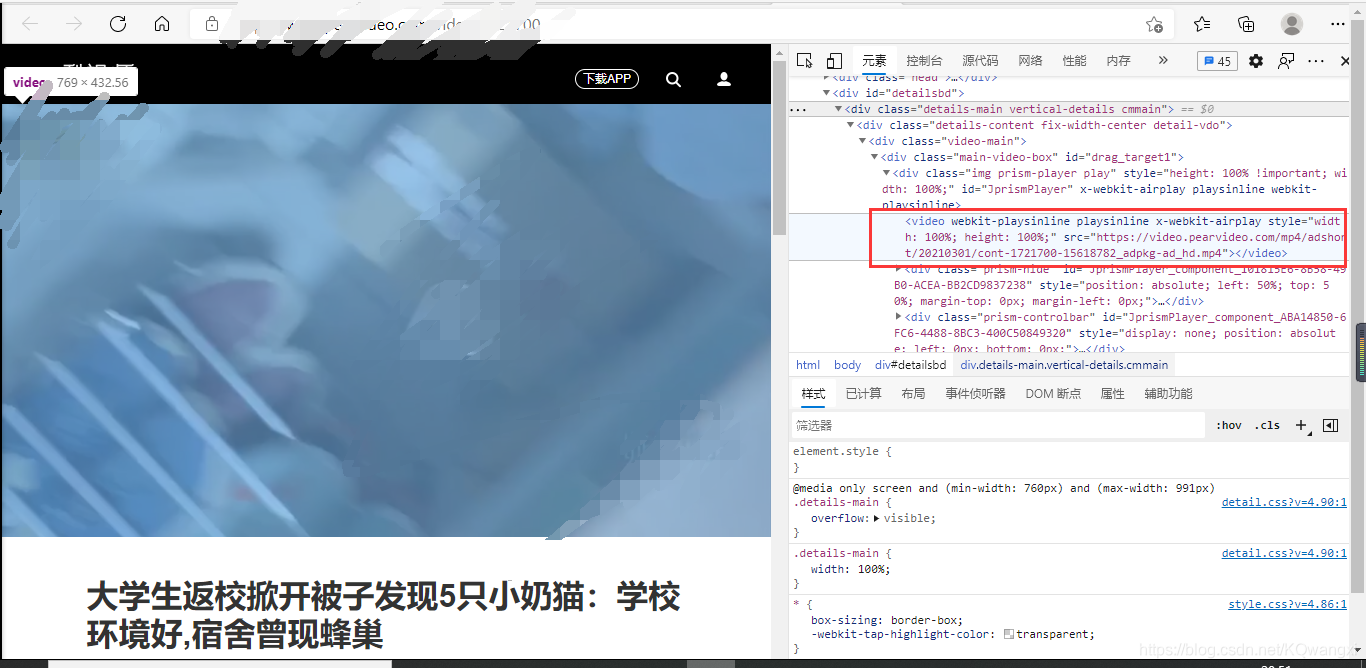The image size is (1366, 668).
Task: Collapse the video-main div node
Action: (863, 141)
